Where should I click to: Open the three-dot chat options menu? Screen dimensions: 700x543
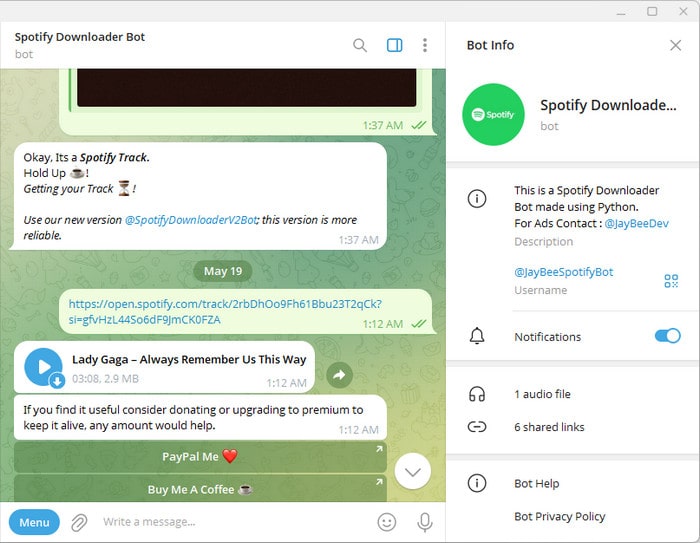coord(425,45)
